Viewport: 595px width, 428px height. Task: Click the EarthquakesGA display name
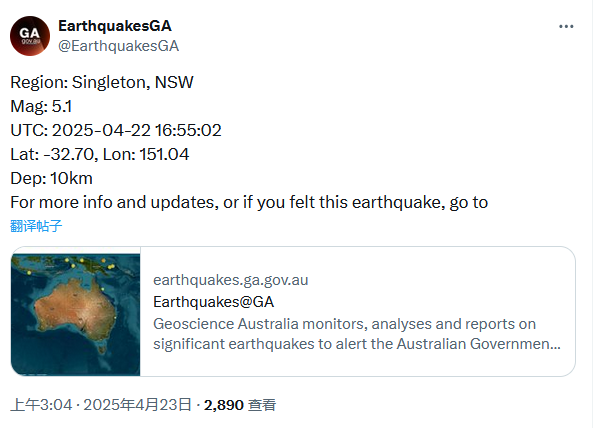pos(115,26)
